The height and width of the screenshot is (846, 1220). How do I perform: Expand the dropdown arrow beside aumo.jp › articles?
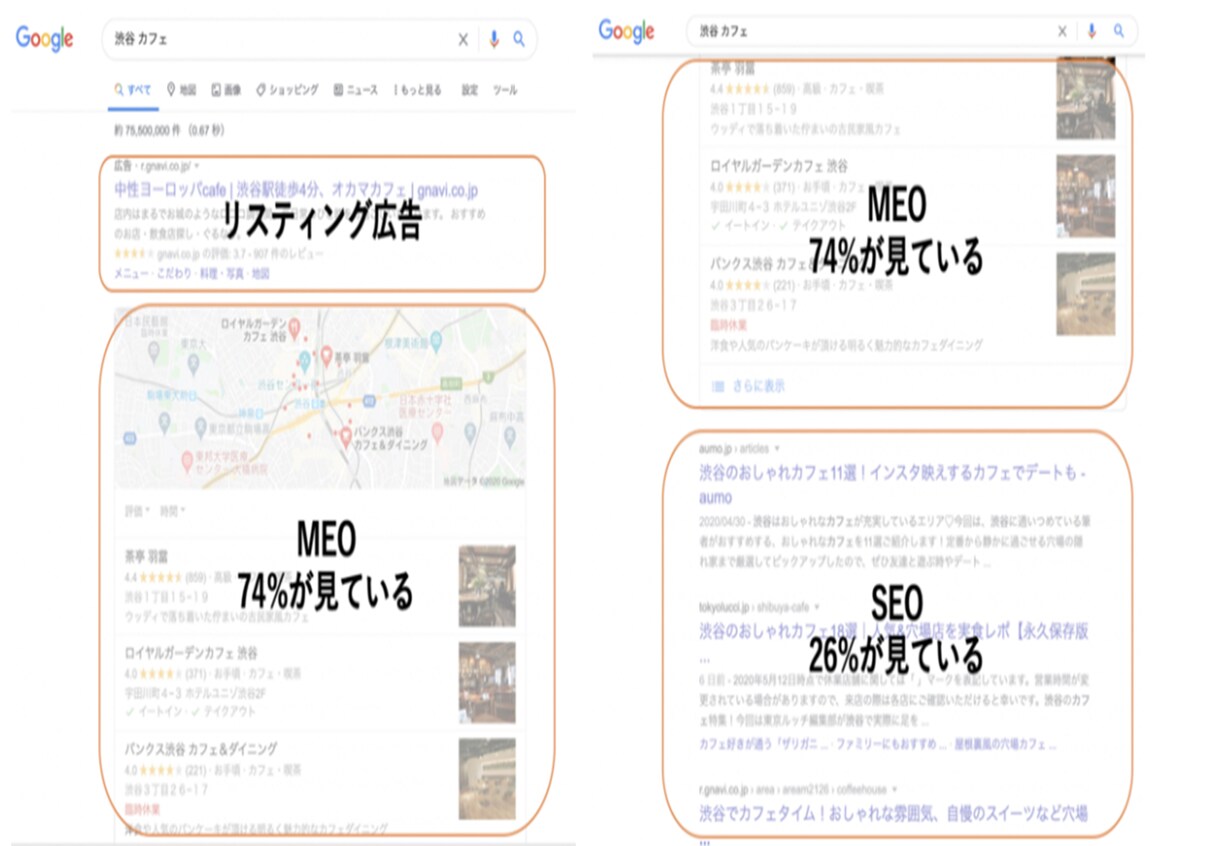(x=777, y=449)
